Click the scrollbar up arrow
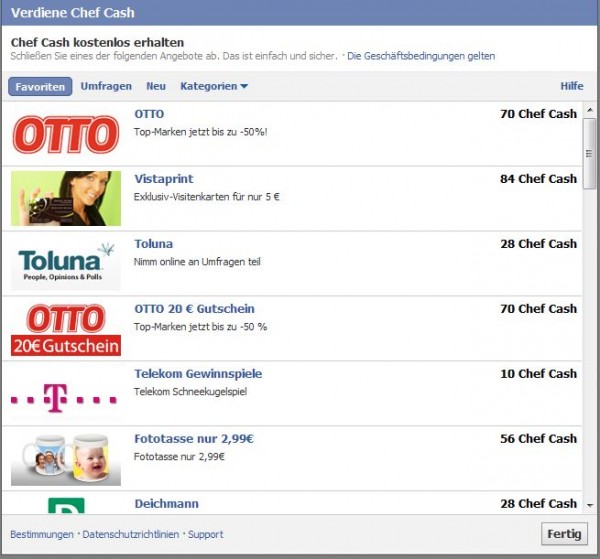This screenshot has width=600, height=559. pyautogui.click(x=589, y=109)
